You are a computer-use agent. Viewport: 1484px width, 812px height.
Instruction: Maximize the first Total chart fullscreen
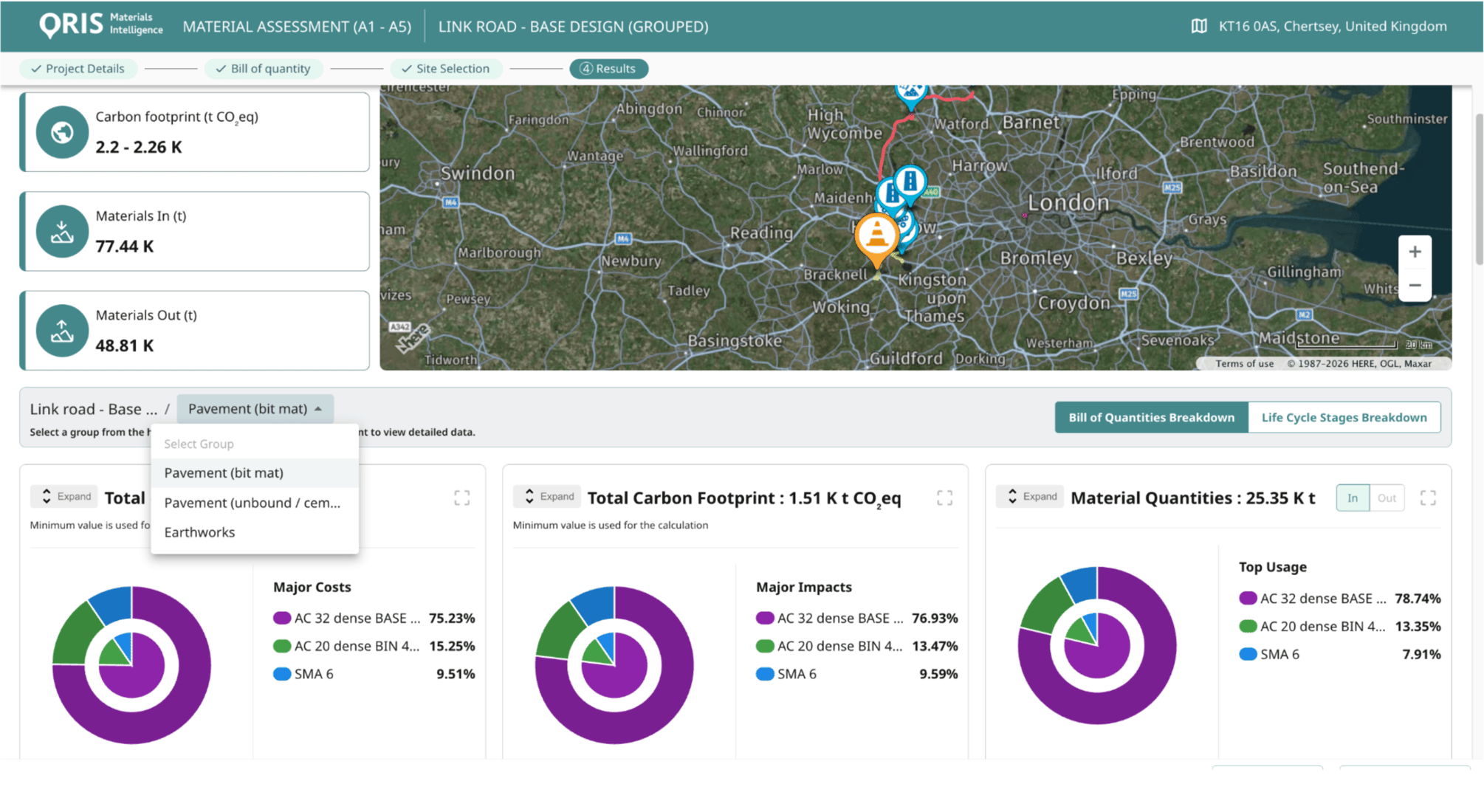coord(462,498)
